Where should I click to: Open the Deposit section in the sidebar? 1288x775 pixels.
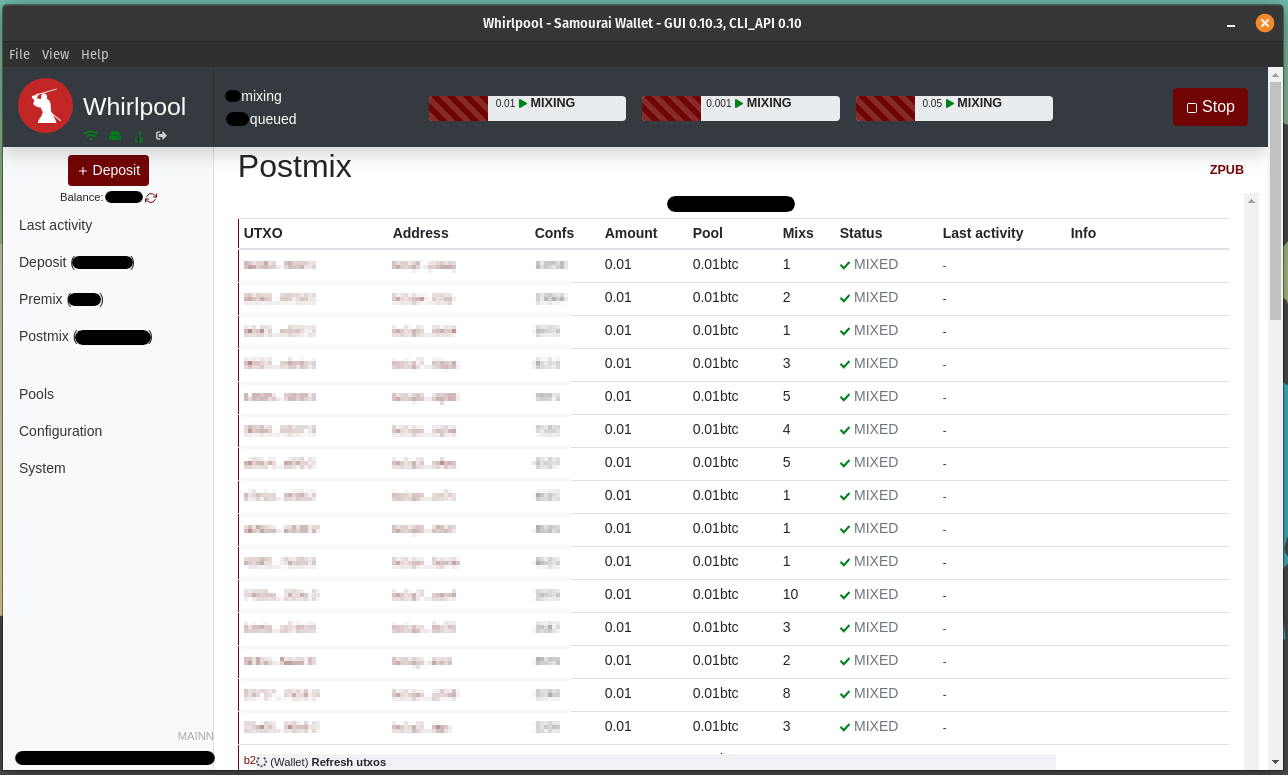[76, 262]
